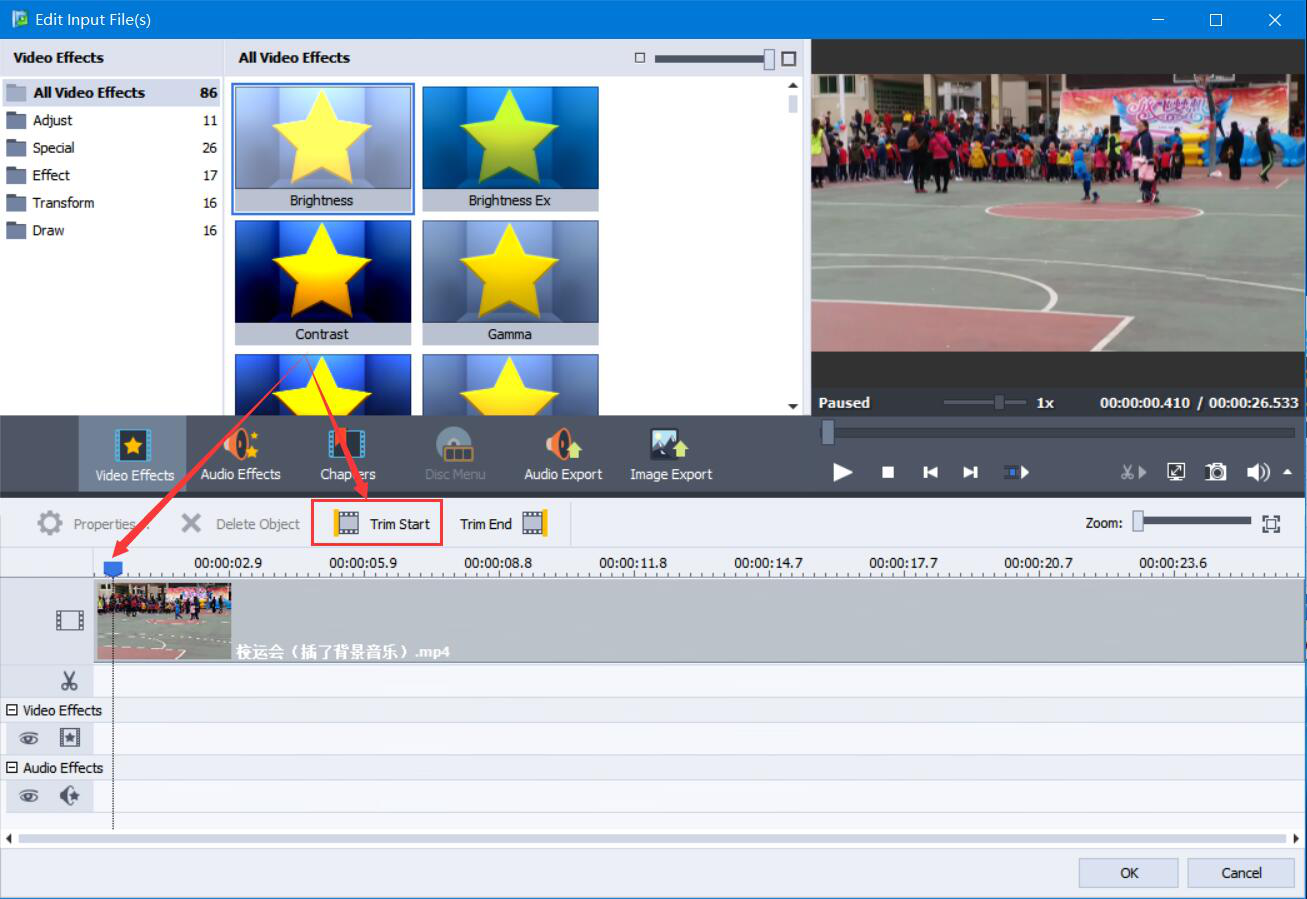This screenshot has height=899, width=1307.
Task: Click the app icon in the title bar
Action: tap(18, 19)
